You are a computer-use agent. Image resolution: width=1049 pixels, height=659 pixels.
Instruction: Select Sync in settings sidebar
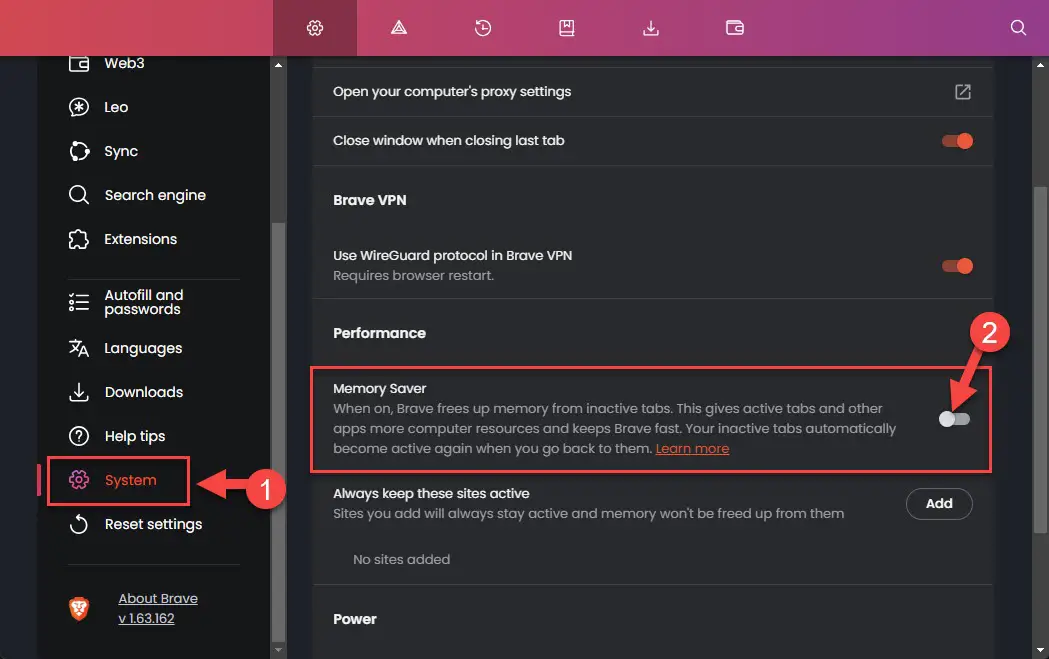click(x=121, y=151)
